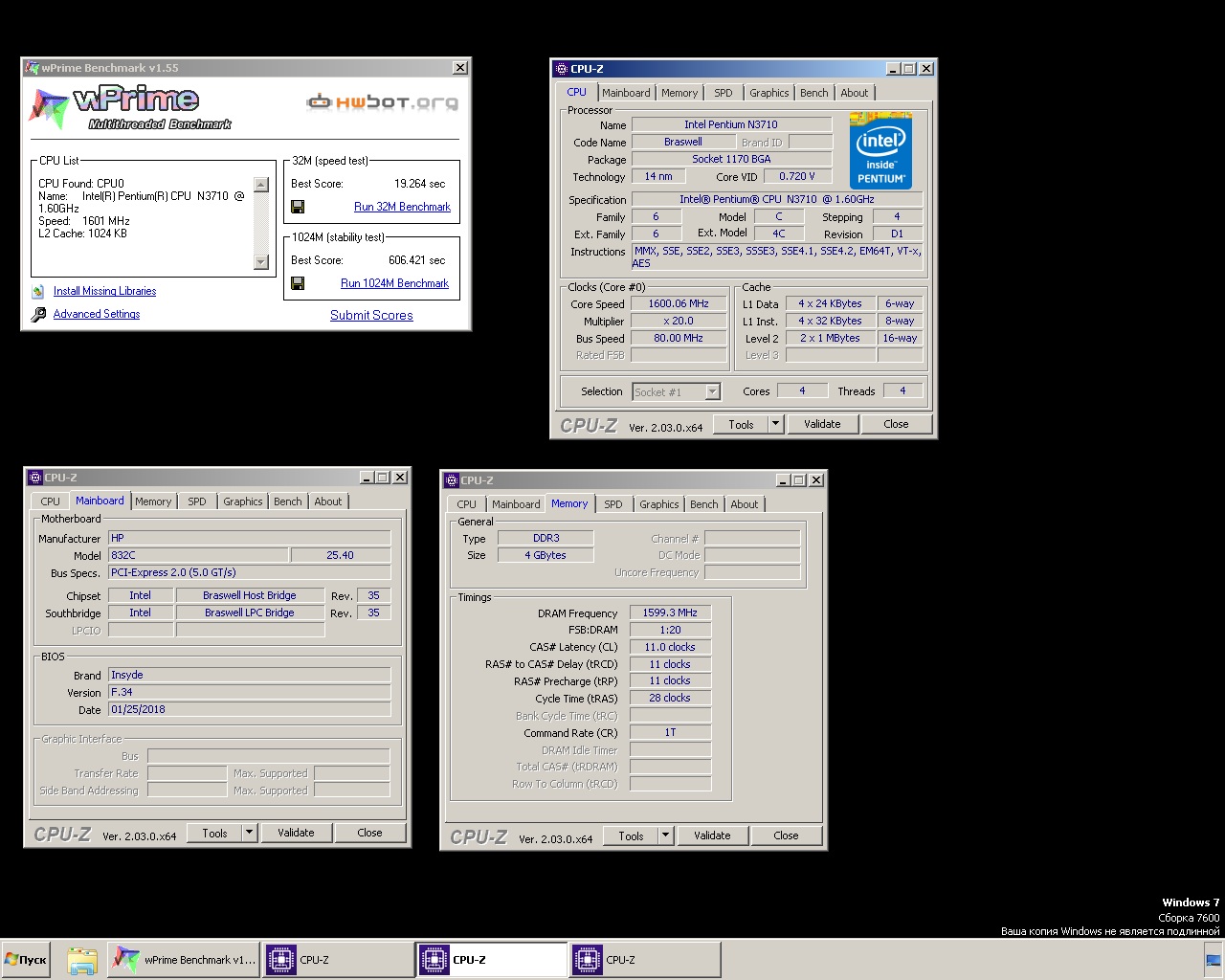
Task: Click the HWBOT.org logo in wPrime
Action: point(382,101)
